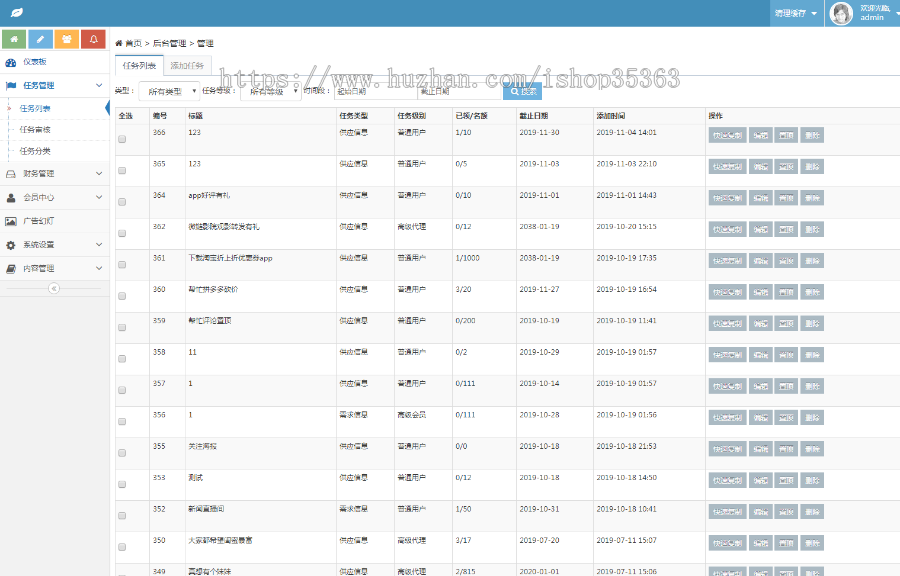Collapse sidebar with double-arrow icon

click(54, 288)
